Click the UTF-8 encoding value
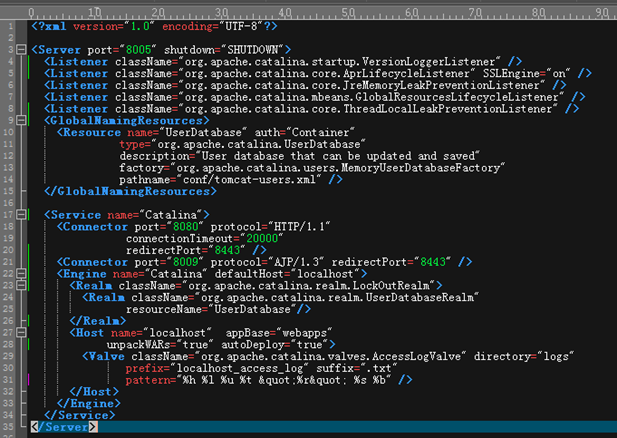617x438 pixels. coord(241,26)
